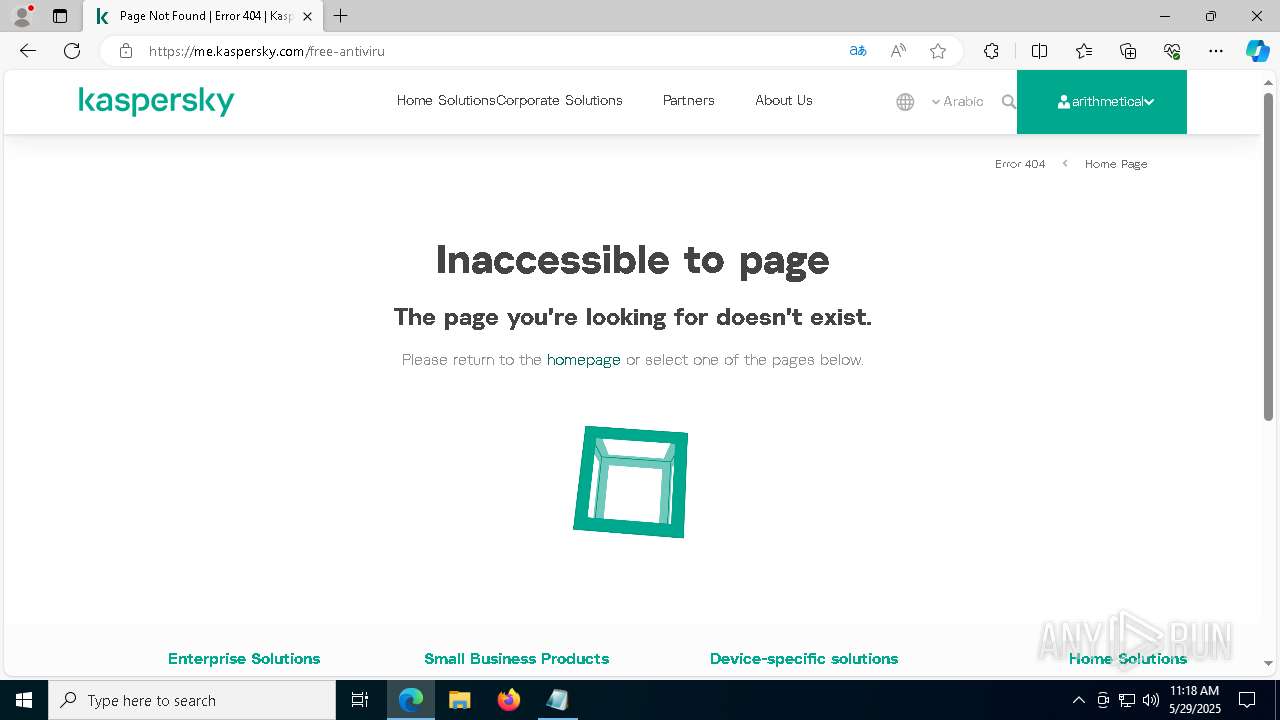This screenshot has height=720, width=1280.
Task: Add page to favorites star icon
Action: (938, 51)
